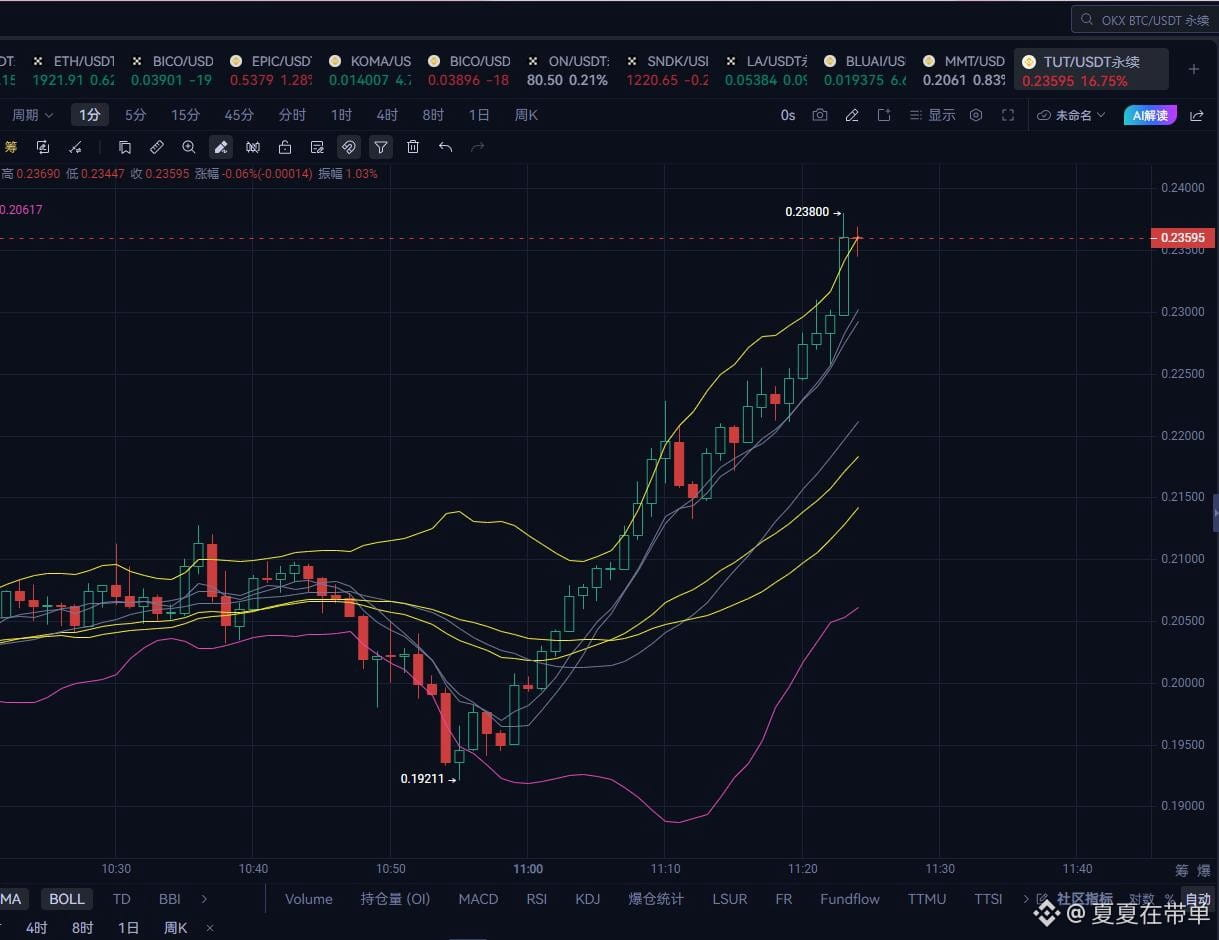
Task: Open the ETH/USDT ticker tab
Action: 73,70
